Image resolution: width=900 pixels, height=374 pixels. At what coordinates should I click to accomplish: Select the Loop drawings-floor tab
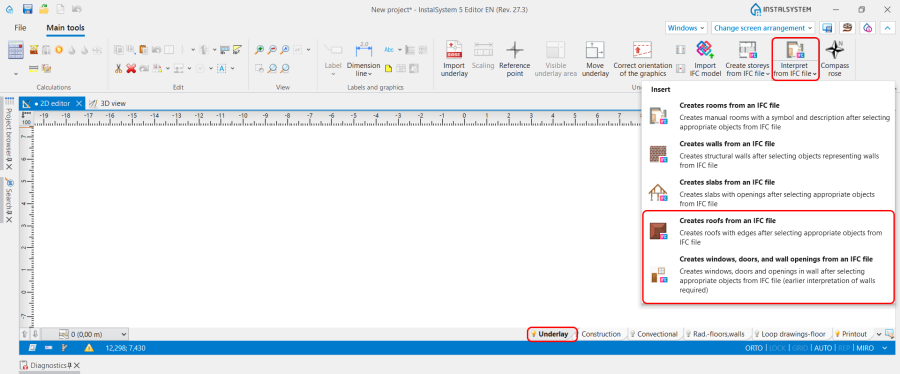pos(793,334)
